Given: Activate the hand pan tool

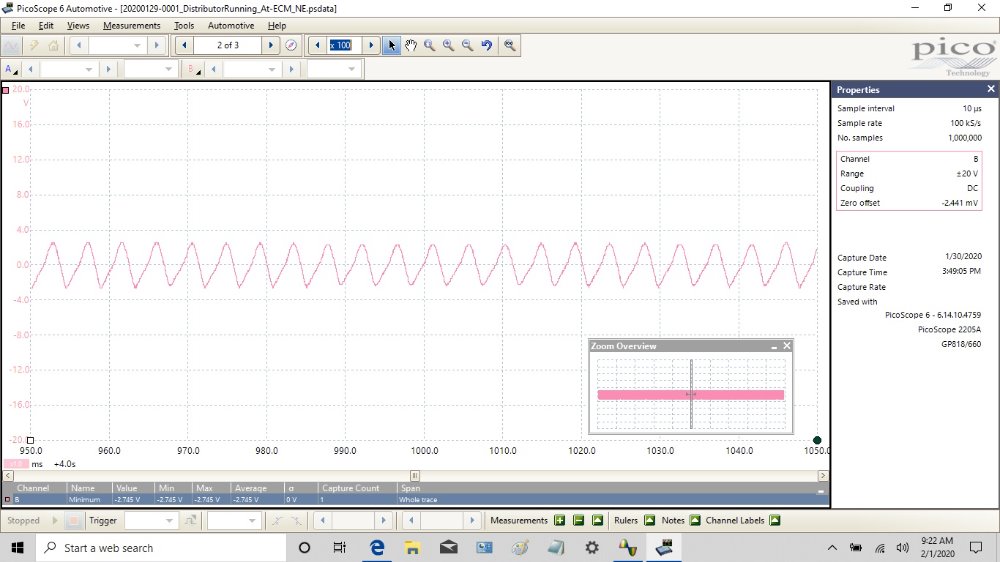Looking at the screenshot, I should tap(410, 45).
